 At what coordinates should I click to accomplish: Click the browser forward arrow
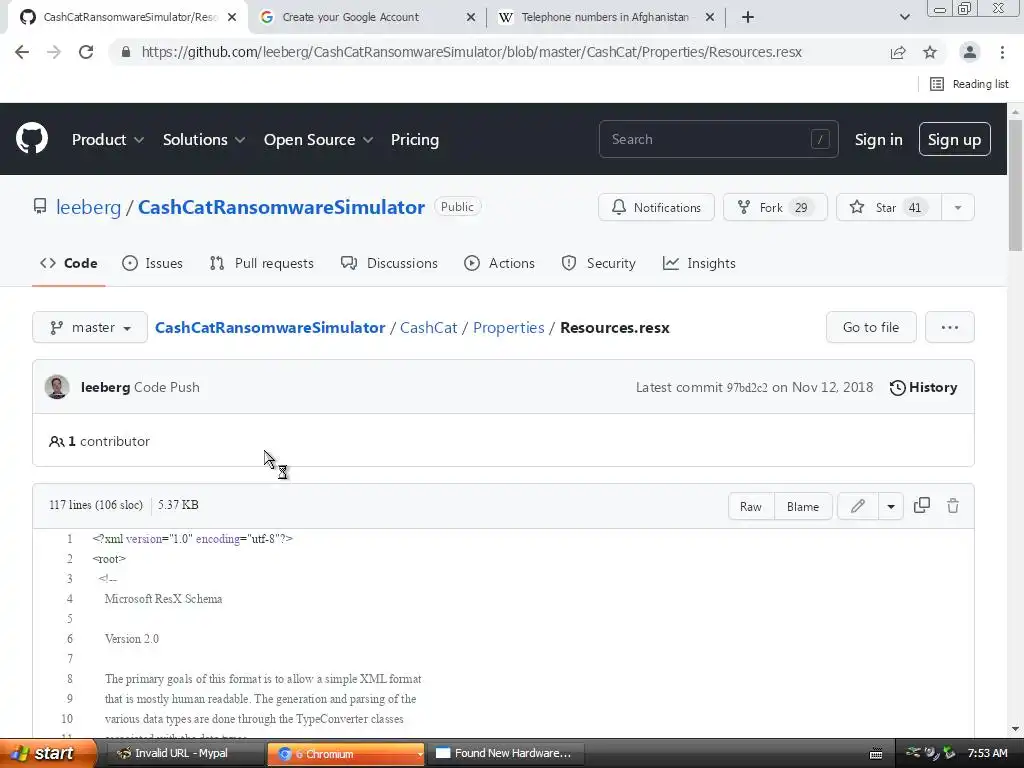(54, 52)
